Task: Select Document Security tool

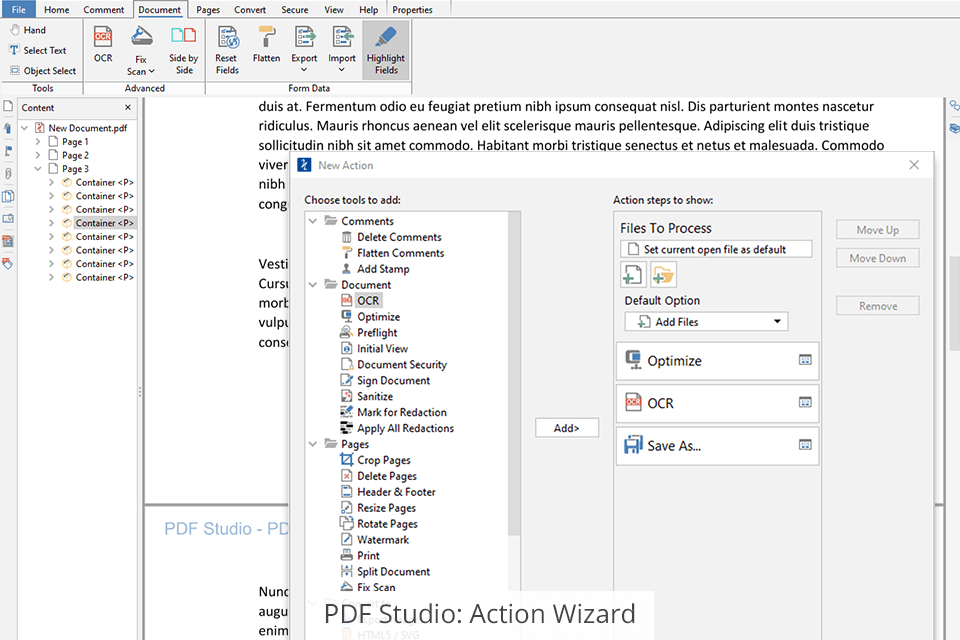Action: pos(394,364)
